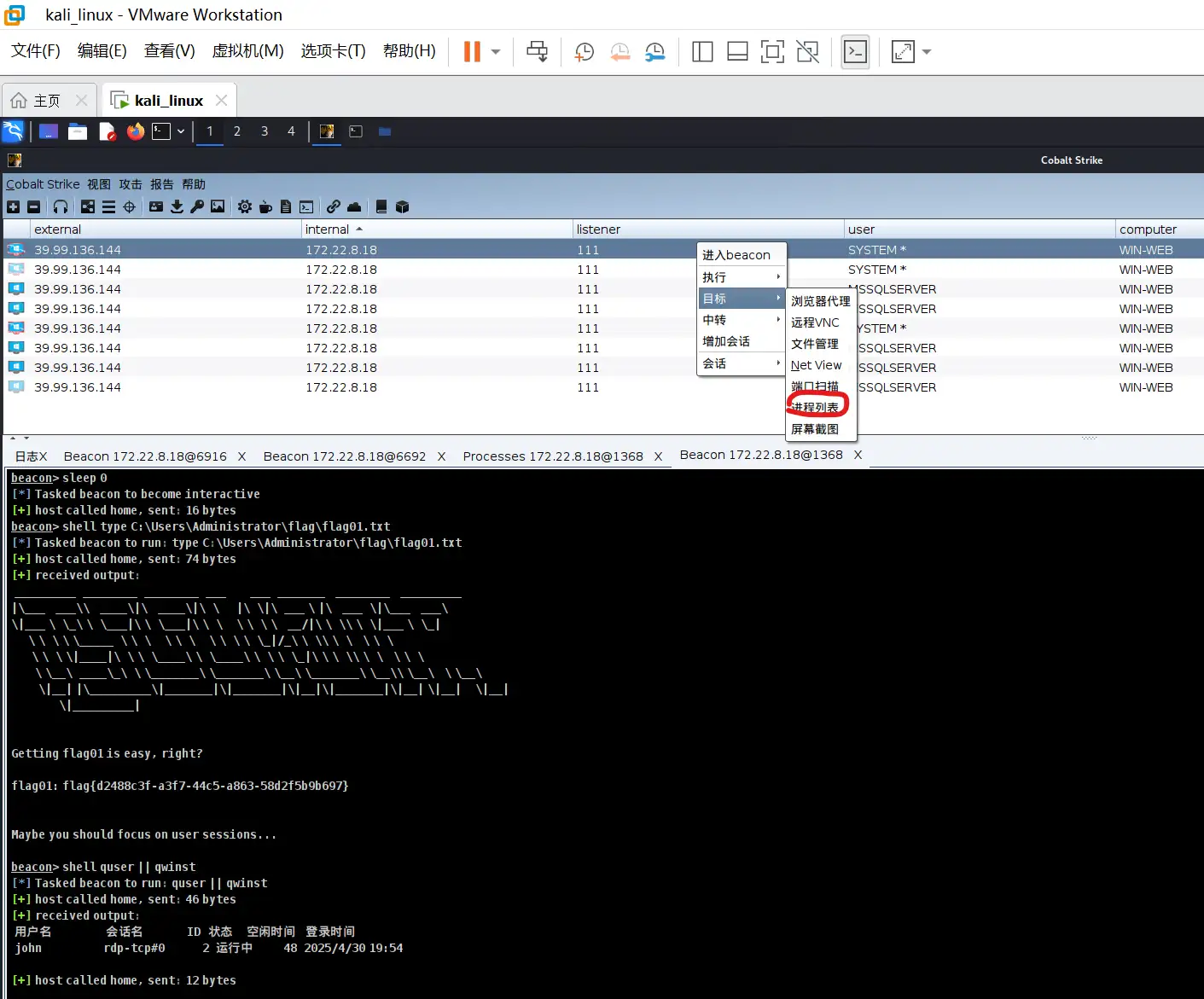Open the 会话 submenu in context menu
The image size is (1204, 999).
coord(742,363)
